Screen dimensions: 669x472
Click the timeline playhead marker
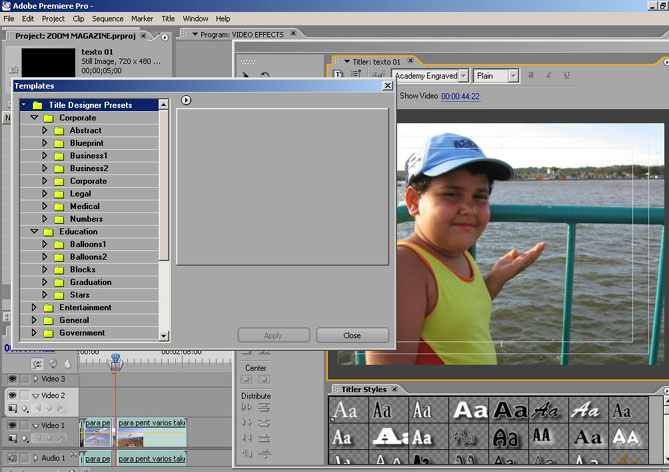[x=115, y=358]
